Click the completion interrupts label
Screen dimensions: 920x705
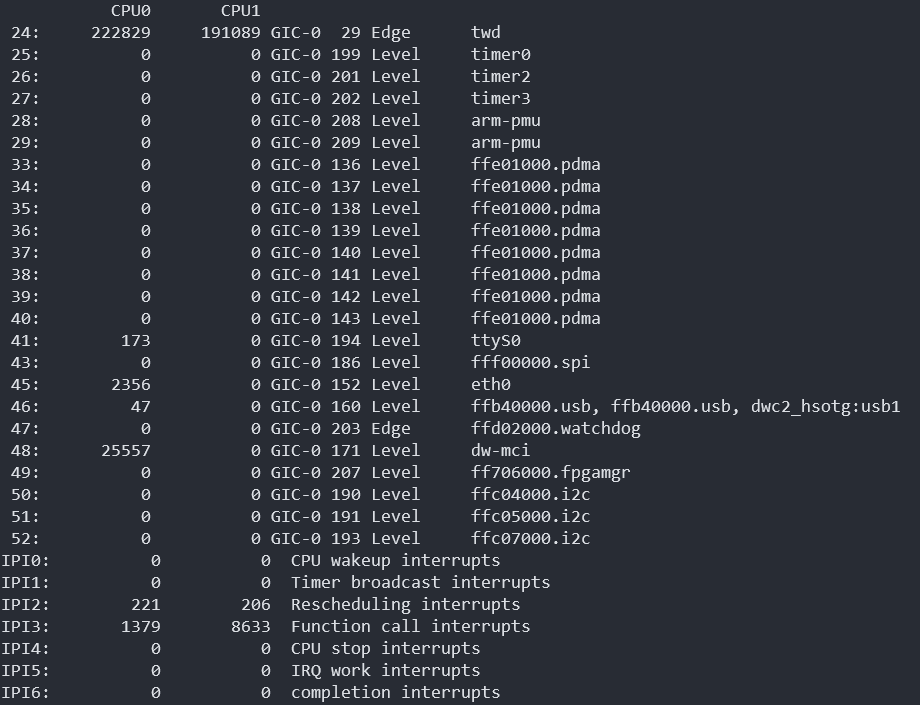[395, 693]
